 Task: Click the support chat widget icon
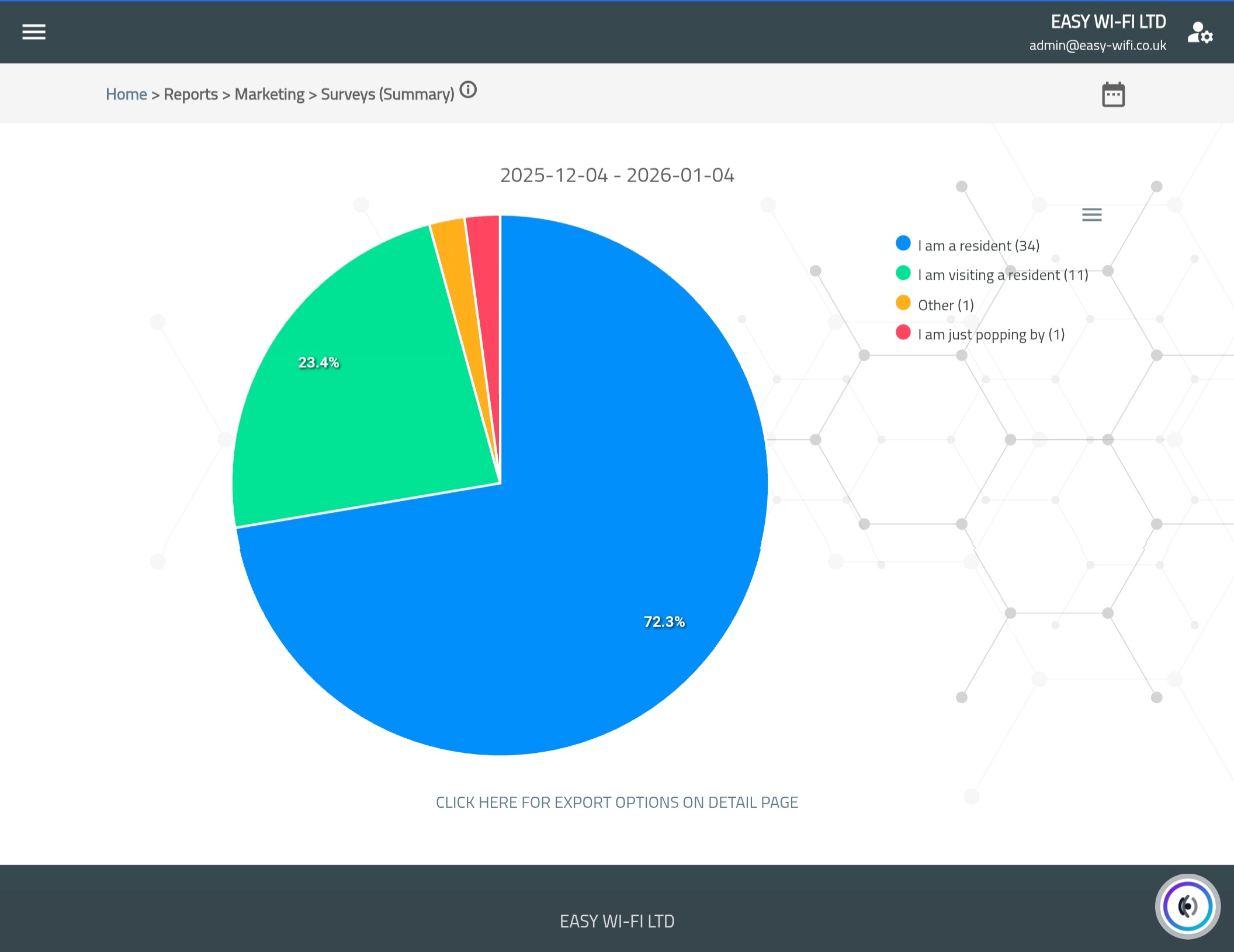(x=1187, y=906)
